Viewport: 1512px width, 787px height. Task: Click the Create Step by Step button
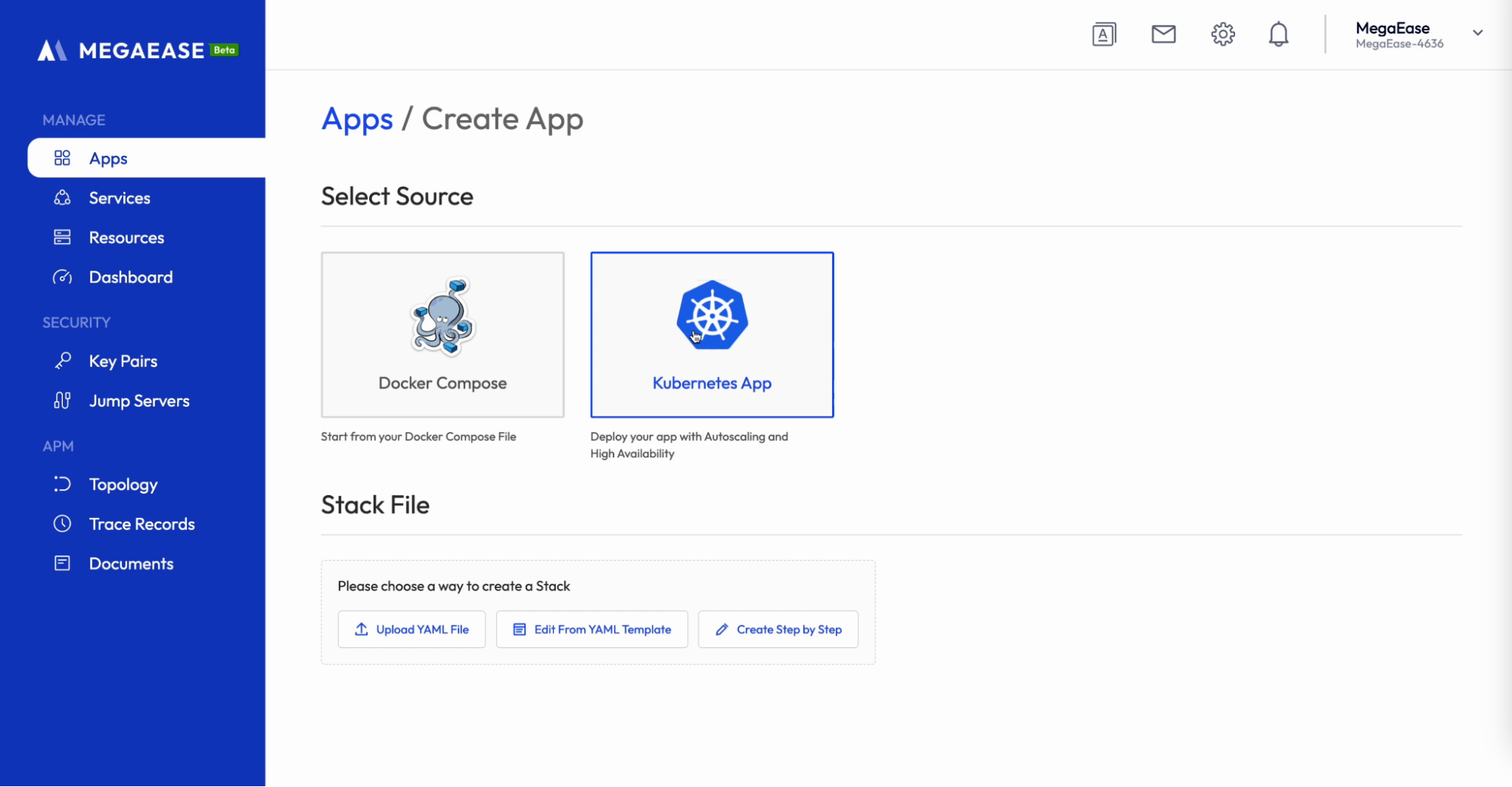pos(778,629)
